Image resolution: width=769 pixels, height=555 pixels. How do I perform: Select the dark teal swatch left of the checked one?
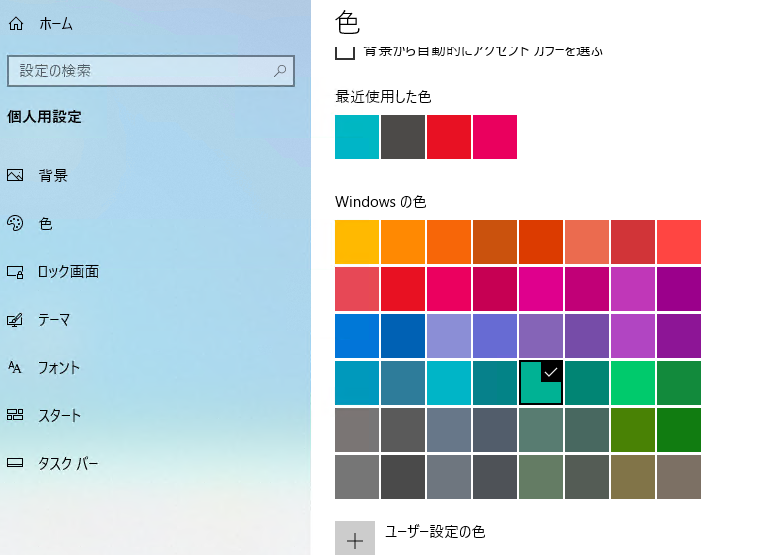(495, 383)
